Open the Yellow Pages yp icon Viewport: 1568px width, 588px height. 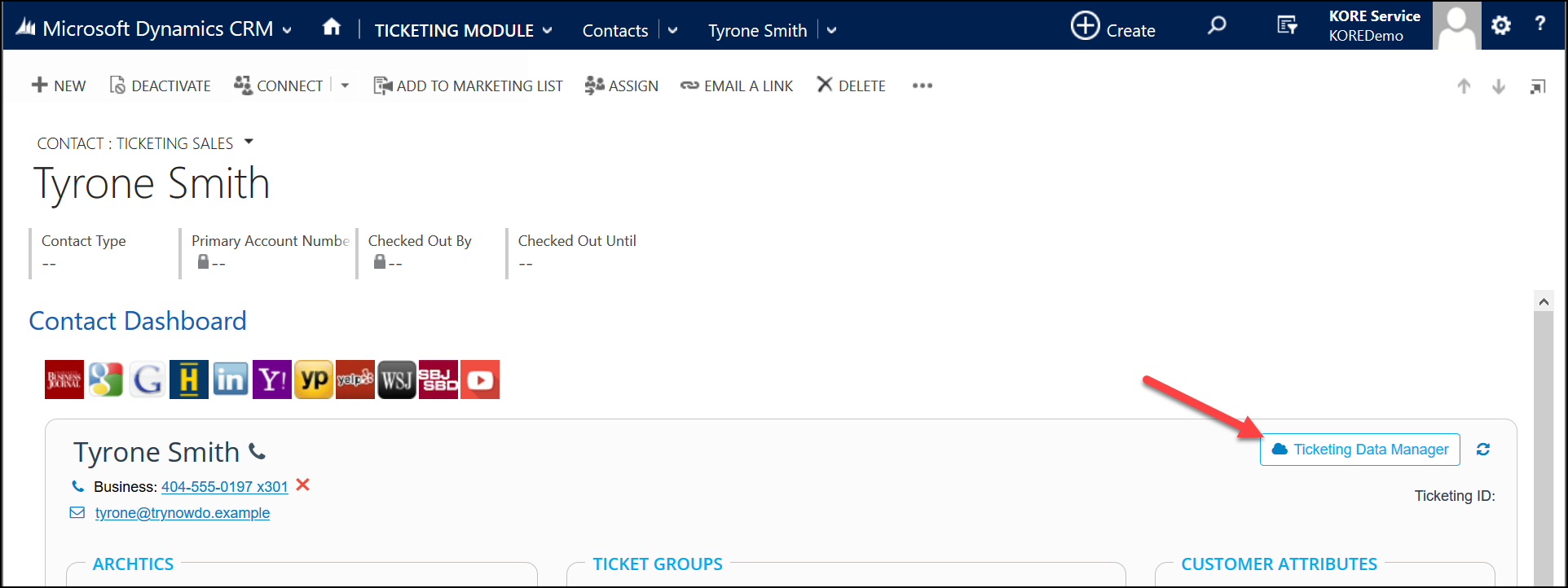tap(314, 380)
